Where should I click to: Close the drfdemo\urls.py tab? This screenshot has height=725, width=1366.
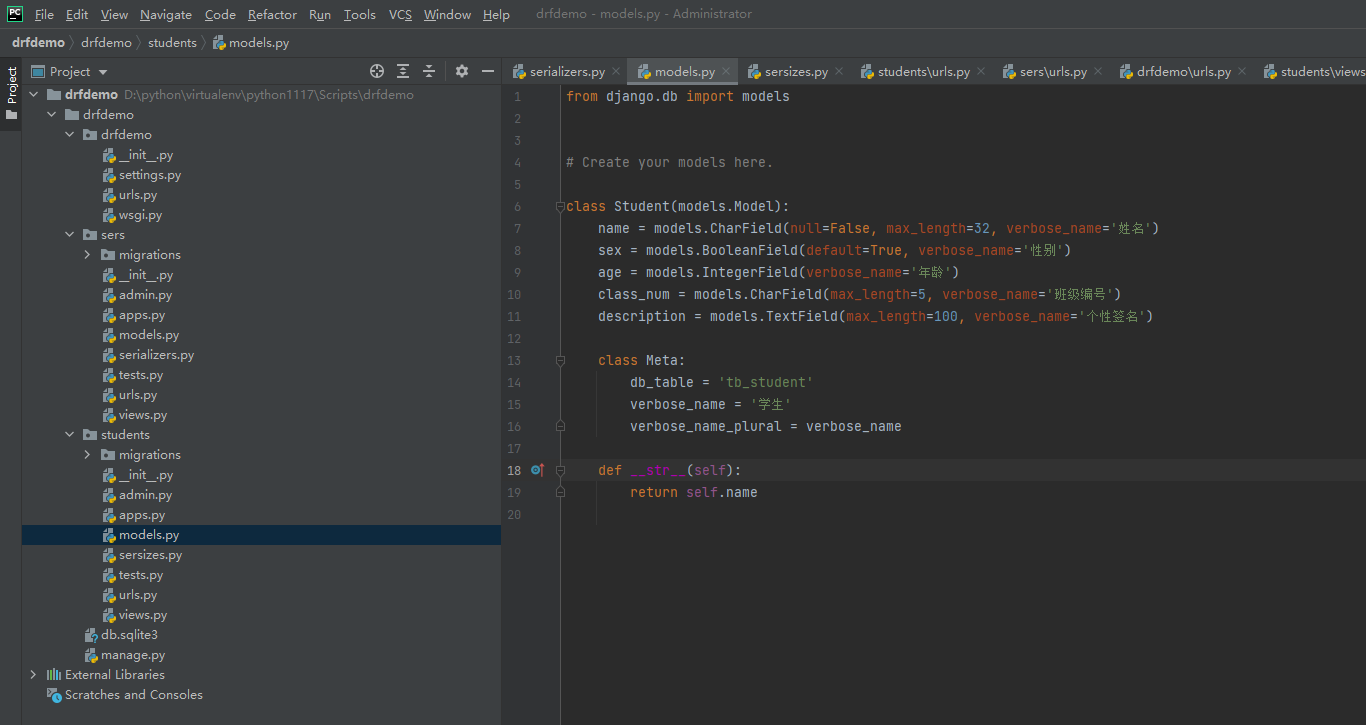coord(1242,71)
